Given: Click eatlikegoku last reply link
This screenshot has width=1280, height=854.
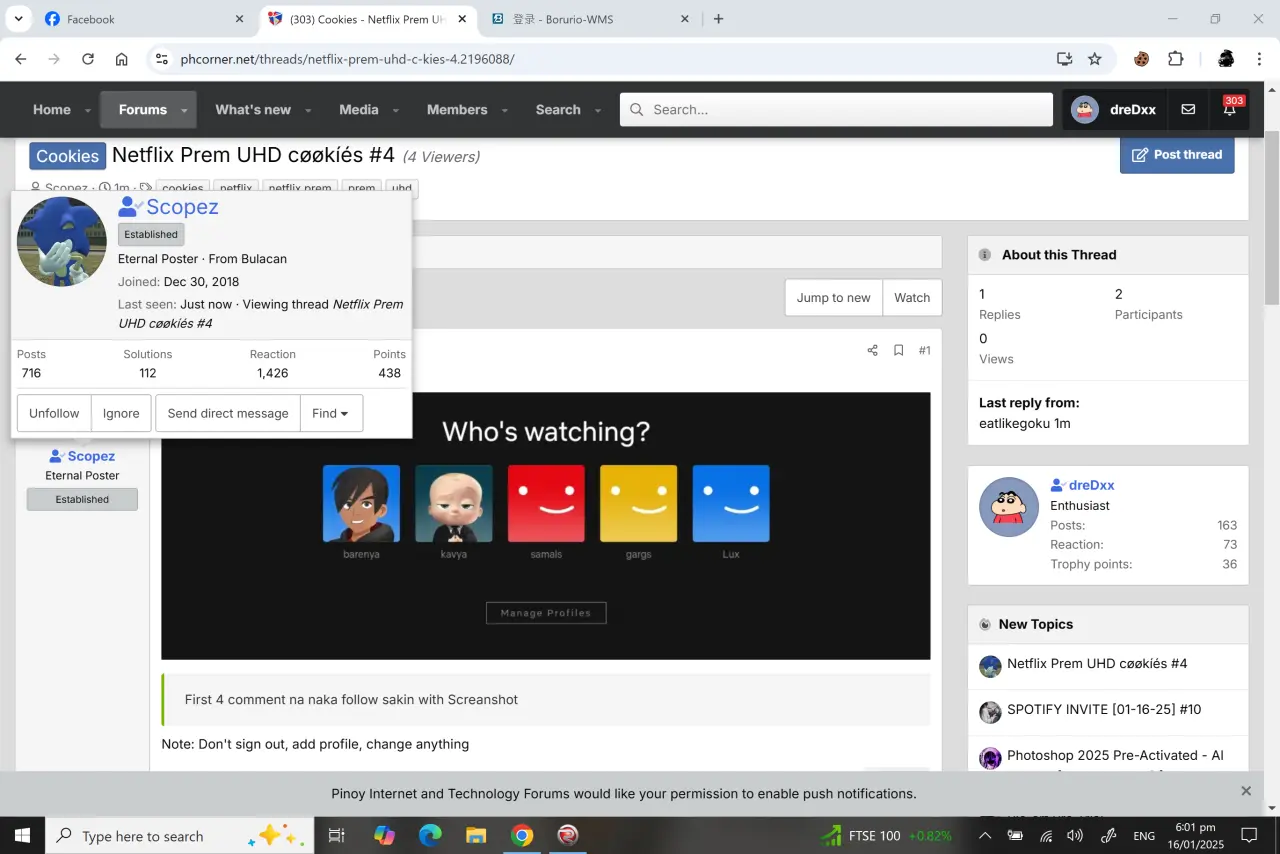Looking at the screenshot, I should pos(1016,423).
